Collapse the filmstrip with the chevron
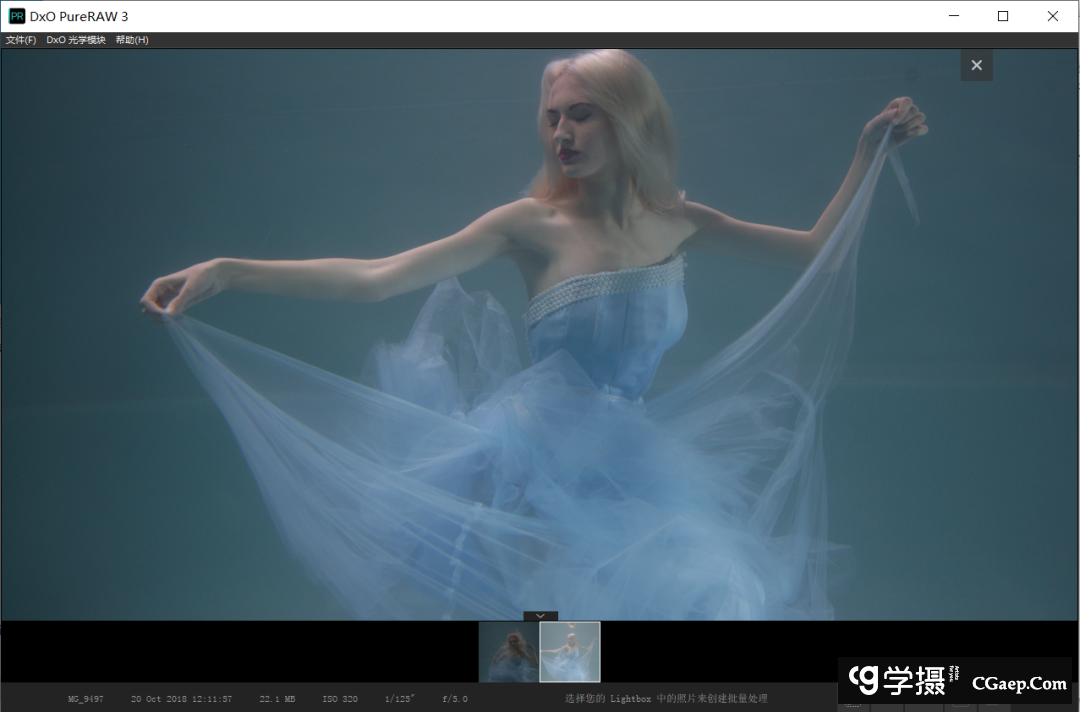Viewport: 1080px width, 712px height. click(x=540, y=616)
